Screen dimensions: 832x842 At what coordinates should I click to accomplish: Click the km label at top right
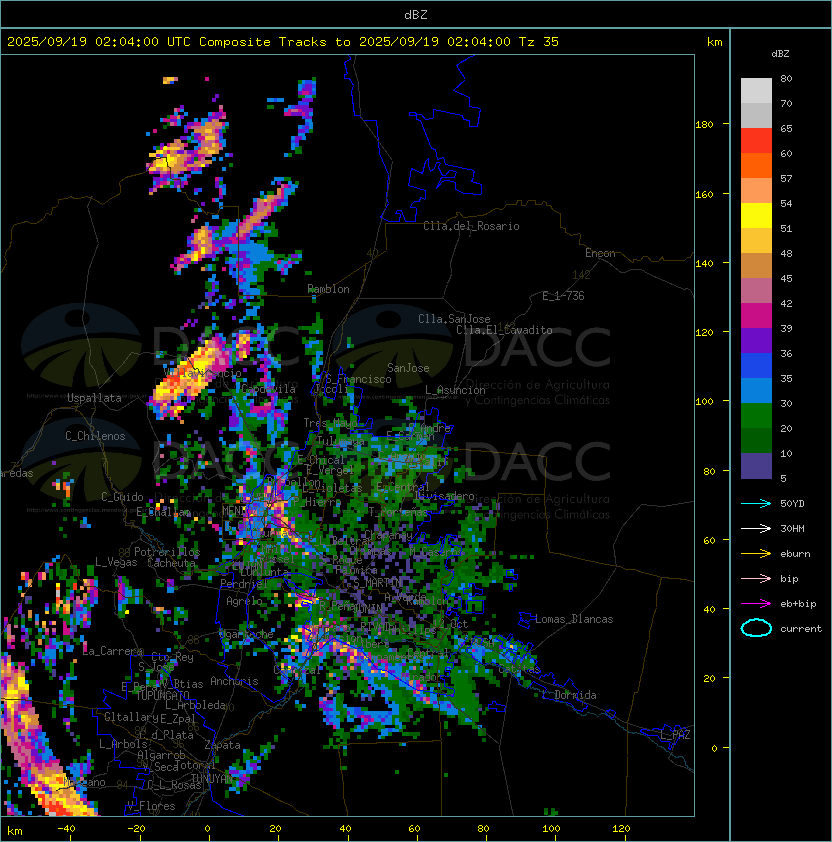tap(714, 42)
